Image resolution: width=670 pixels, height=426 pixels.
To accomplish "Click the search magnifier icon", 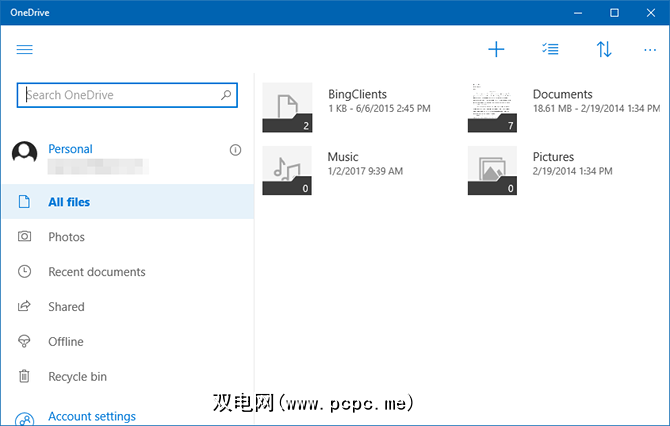I will pos(226,95).
